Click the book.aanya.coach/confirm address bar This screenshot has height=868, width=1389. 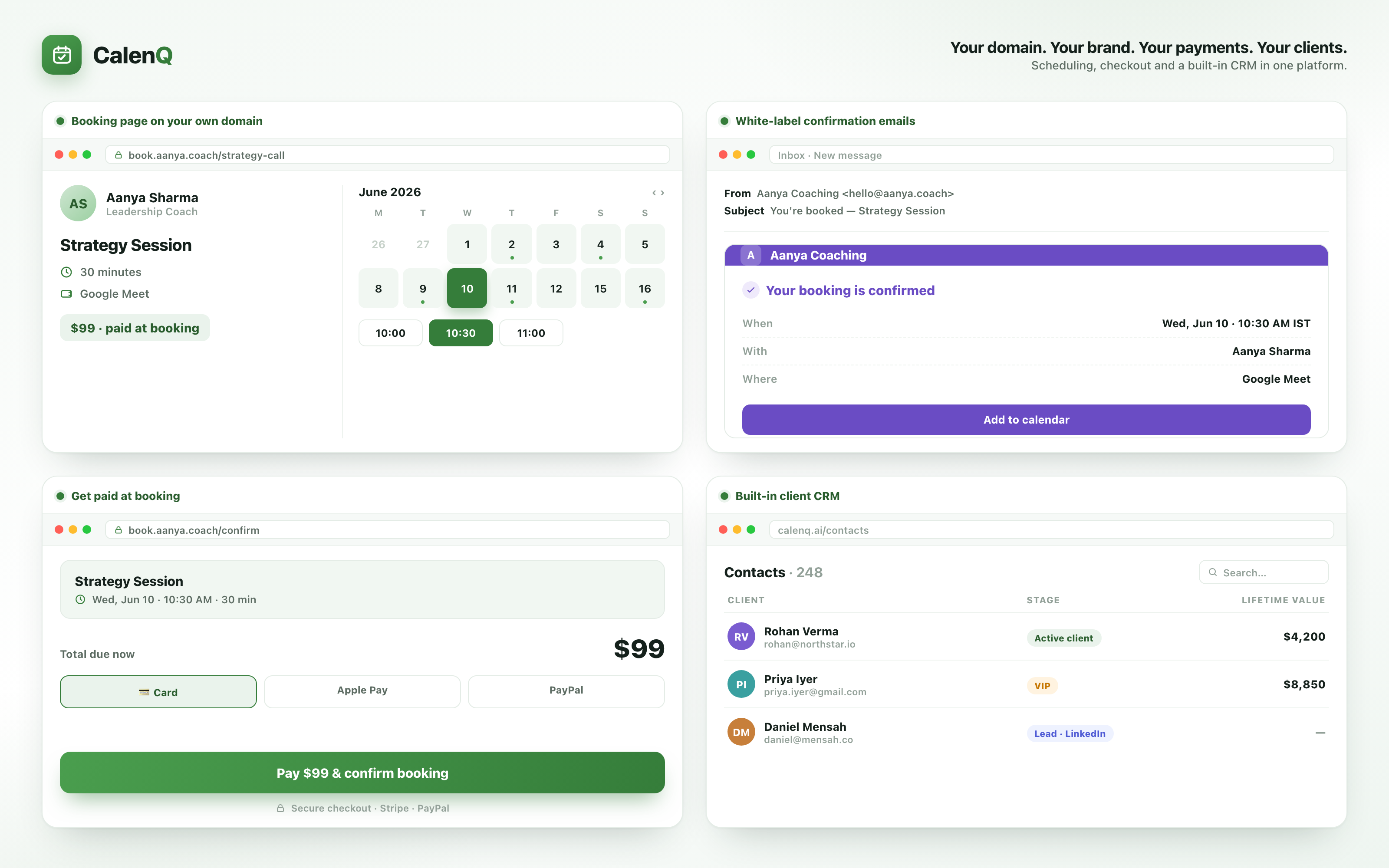pos(388,530)
